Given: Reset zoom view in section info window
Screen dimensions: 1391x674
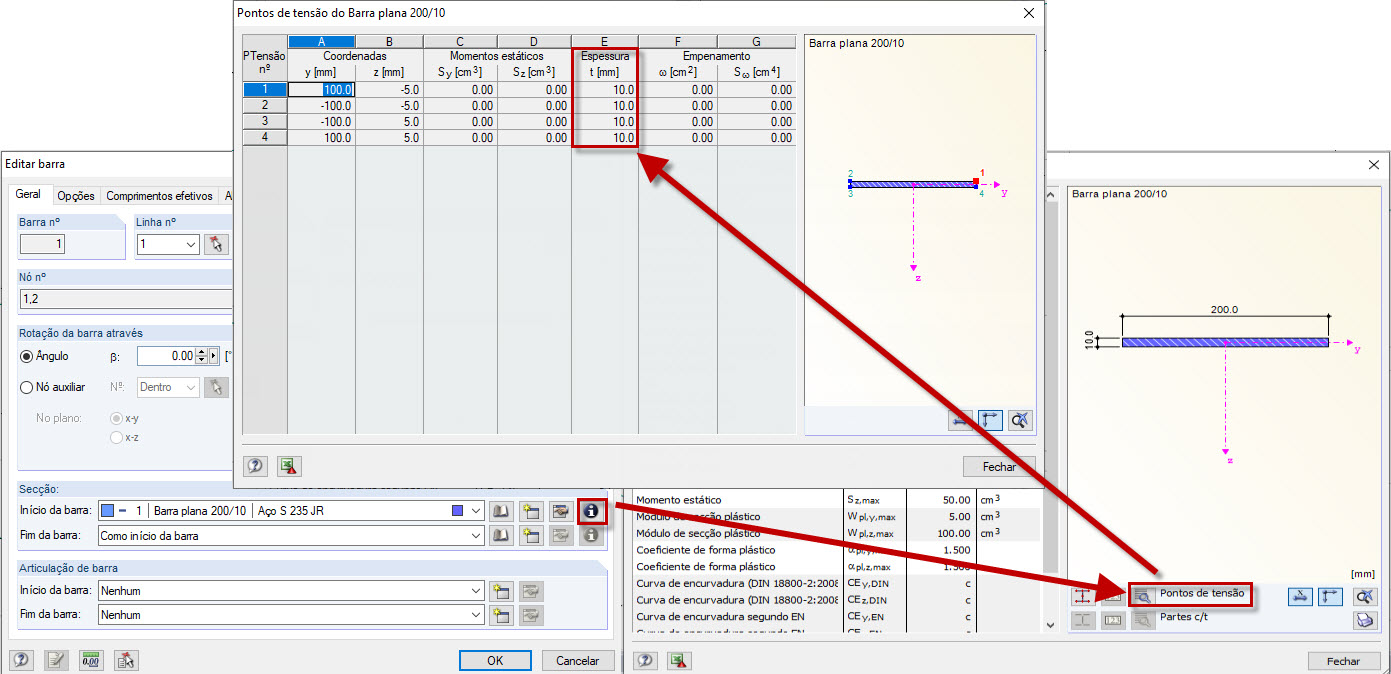Looking at the screenshot, I should pyautogui.click(x=1365, y=596).
